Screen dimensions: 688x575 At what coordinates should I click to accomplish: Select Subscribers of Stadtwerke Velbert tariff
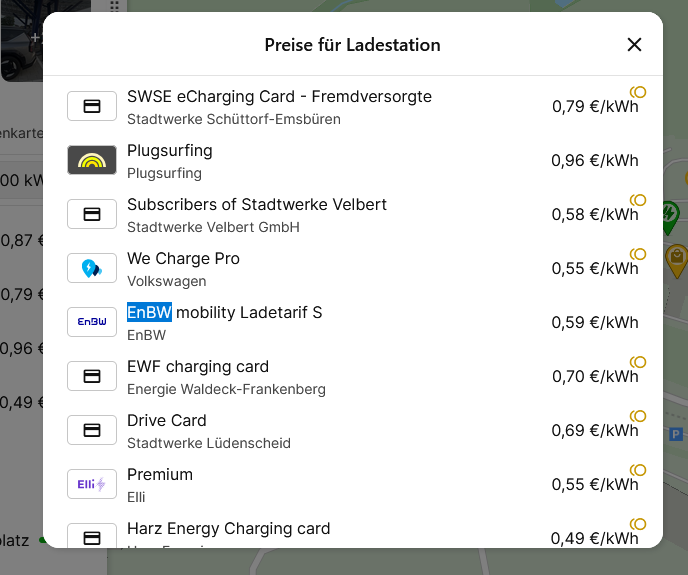pyautogui.click(x=257, y=205)
